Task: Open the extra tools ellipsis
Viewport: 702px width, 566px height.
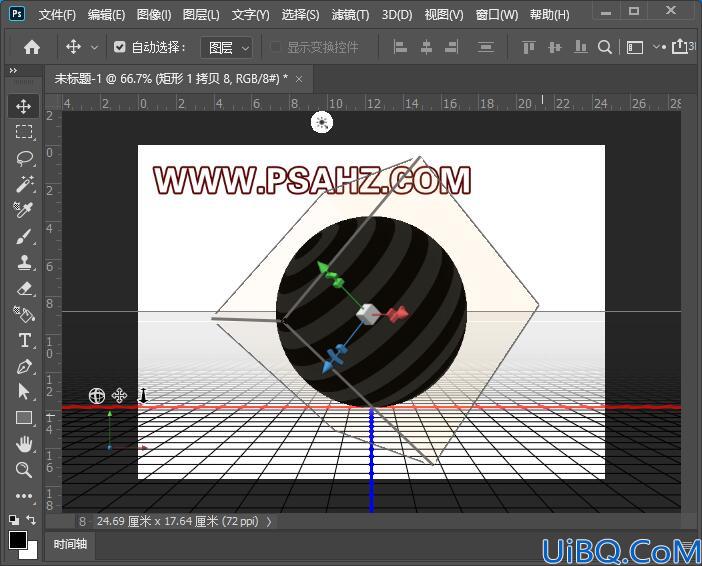Action: pyautogui.click(x=23, y=496)
